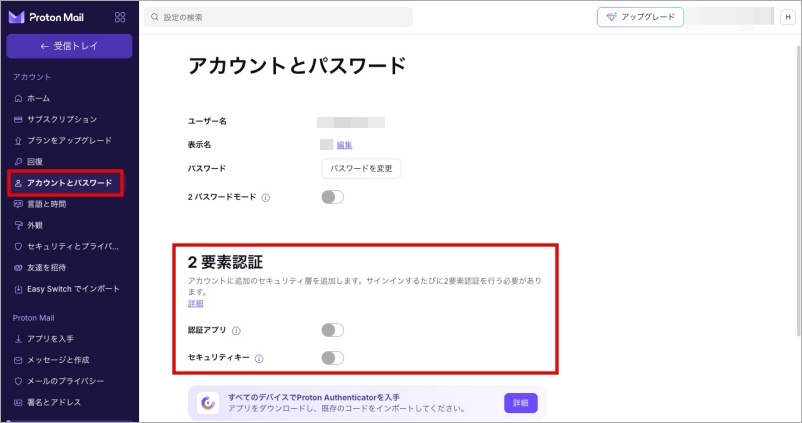Click the アップグレード button
This screenshot has width=802, height=423.
(640, 17)
